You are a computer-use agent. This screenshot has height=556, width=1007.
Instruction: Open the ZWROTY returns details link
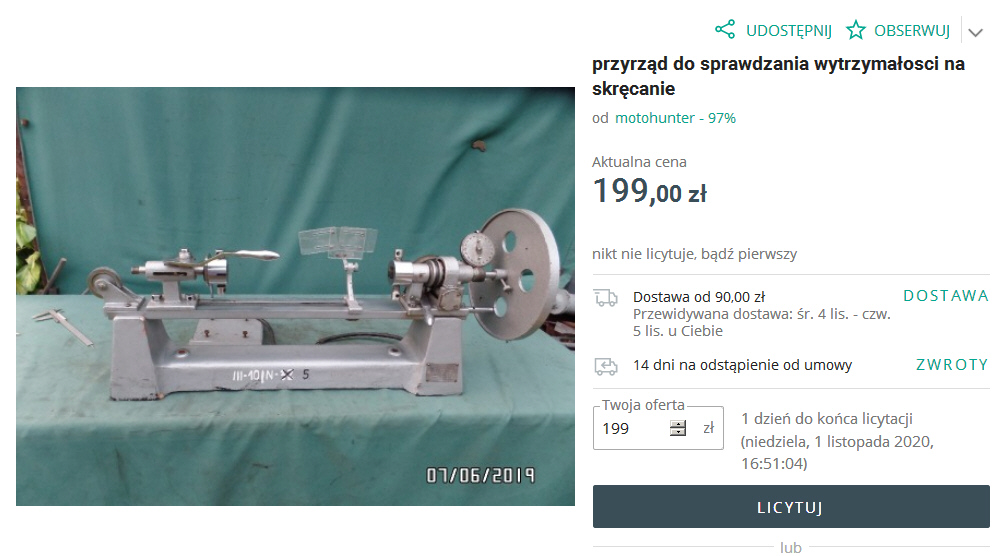952,365
